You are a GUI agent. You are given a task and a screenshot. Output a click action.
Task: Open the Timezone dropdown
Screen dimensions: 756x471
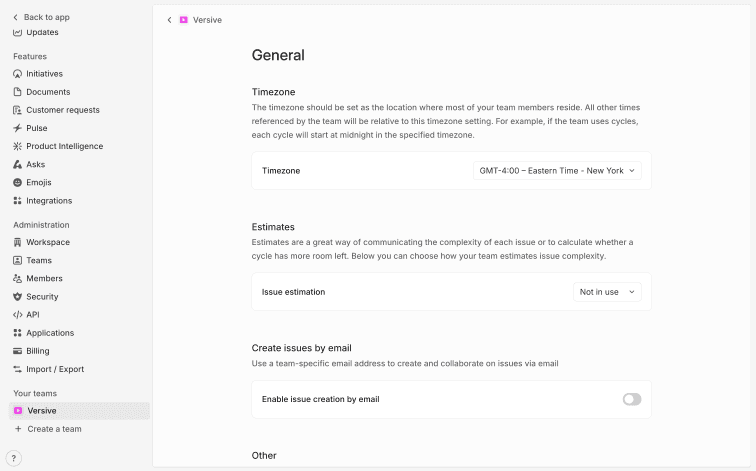[x=557, y=171]
